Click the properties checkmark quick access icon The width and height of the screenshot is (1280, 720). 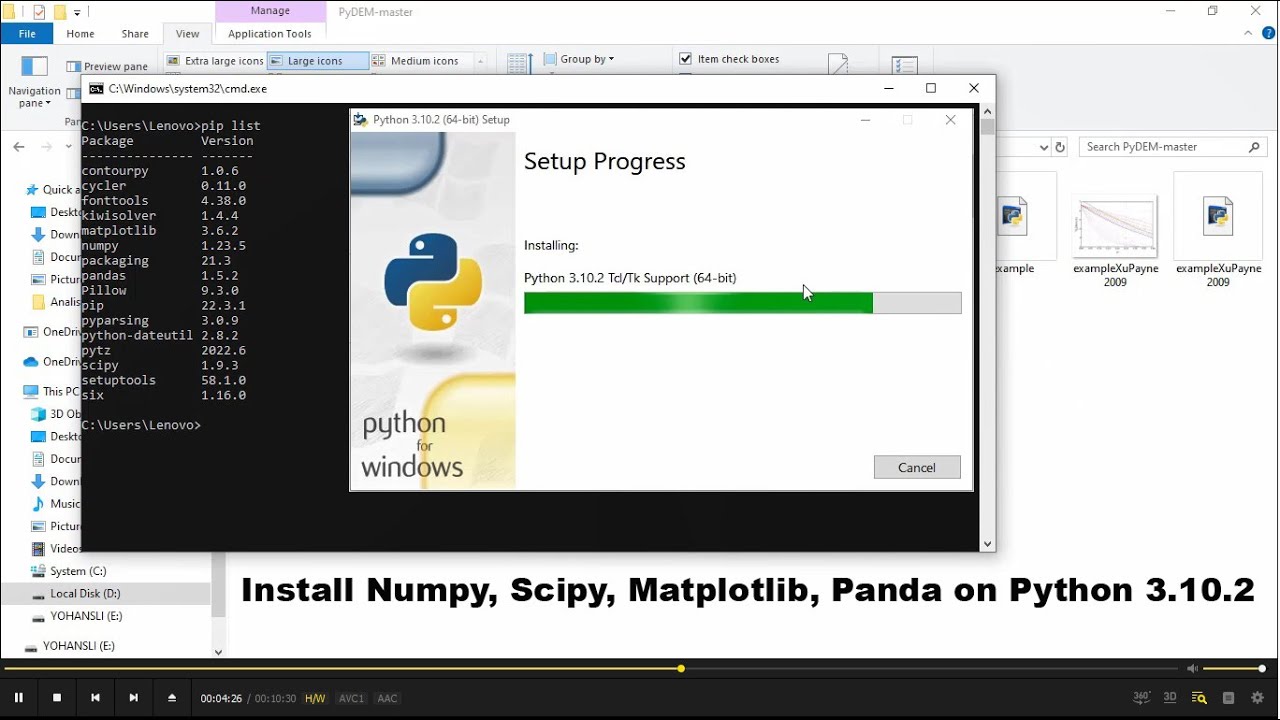[39, 12]
